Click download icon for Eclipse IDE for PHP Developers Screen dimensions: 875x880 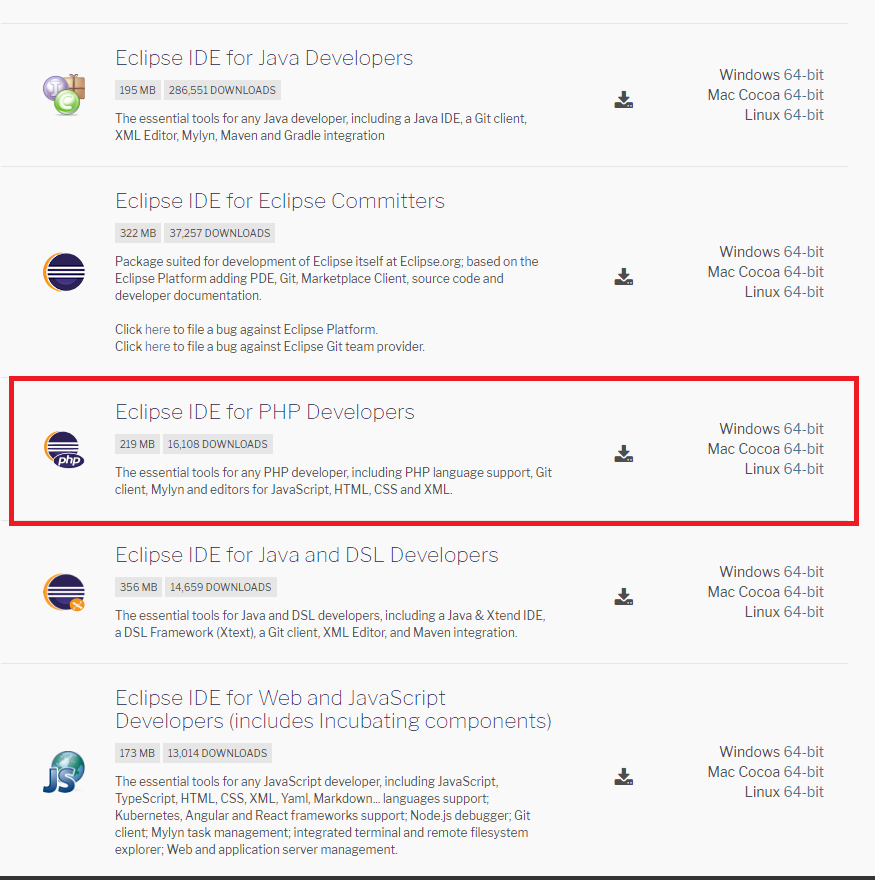[x=624, y=453]
